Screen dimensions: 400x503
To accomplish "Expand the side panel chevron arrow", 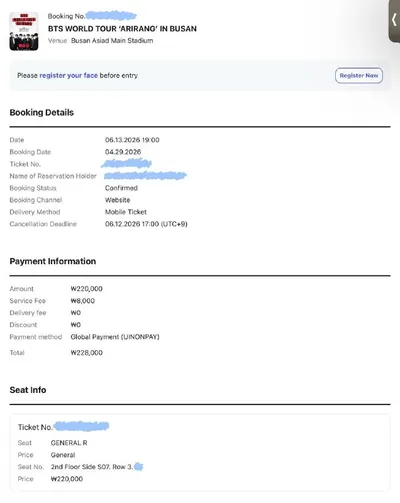I will [x=394, y=21].
